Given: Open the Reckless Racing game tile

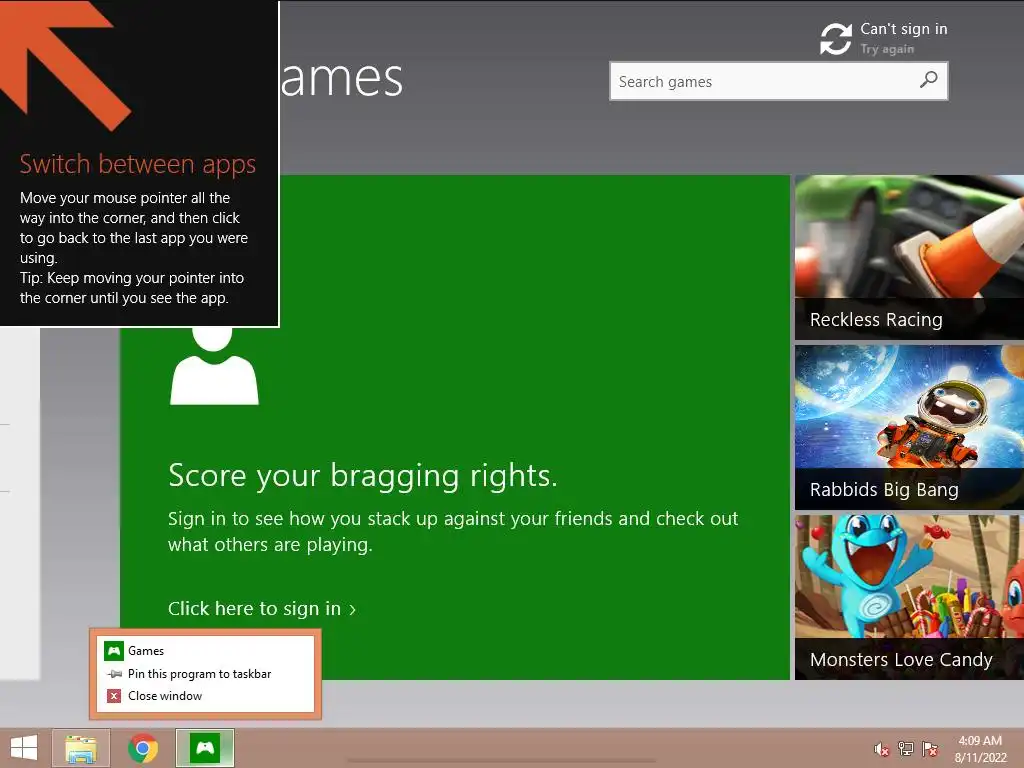Looking at the screenshot, I should [909, 257].
